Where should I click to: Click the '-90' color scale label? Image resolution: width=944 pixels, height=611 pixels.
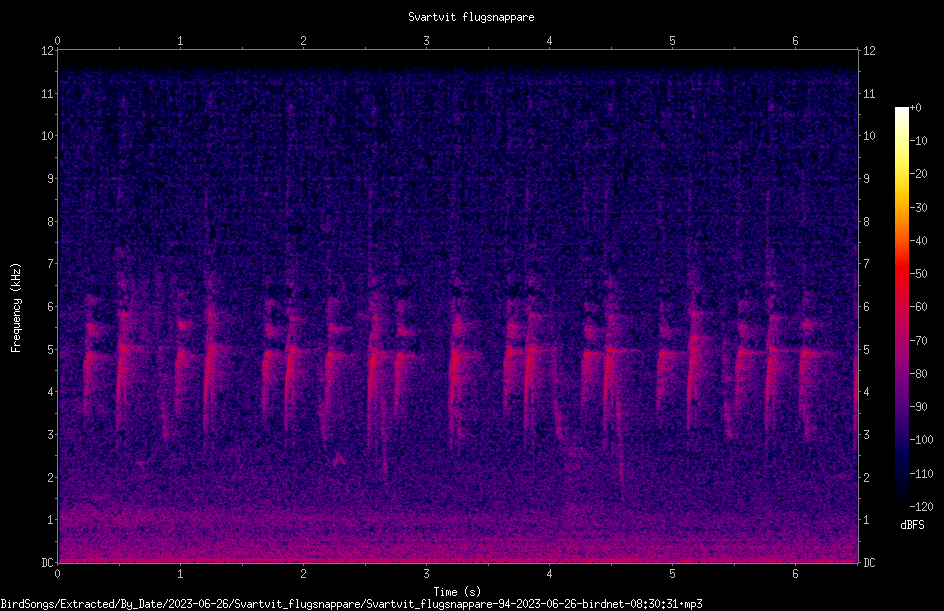[918, 407]
